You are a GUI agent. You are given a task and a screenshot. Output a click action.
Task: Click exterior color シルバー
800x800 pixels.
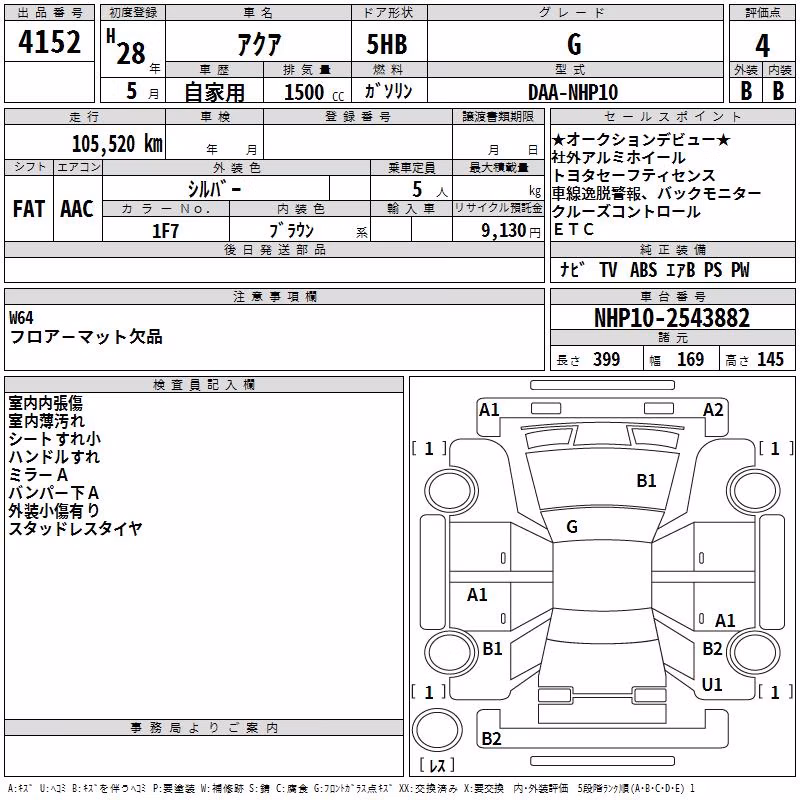[215, 189]
